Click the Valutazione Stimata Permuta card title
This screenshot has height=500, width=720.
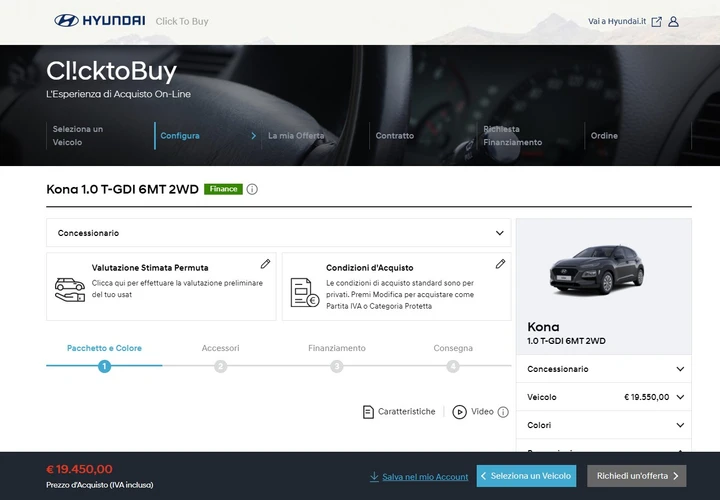tap(150, 268)
